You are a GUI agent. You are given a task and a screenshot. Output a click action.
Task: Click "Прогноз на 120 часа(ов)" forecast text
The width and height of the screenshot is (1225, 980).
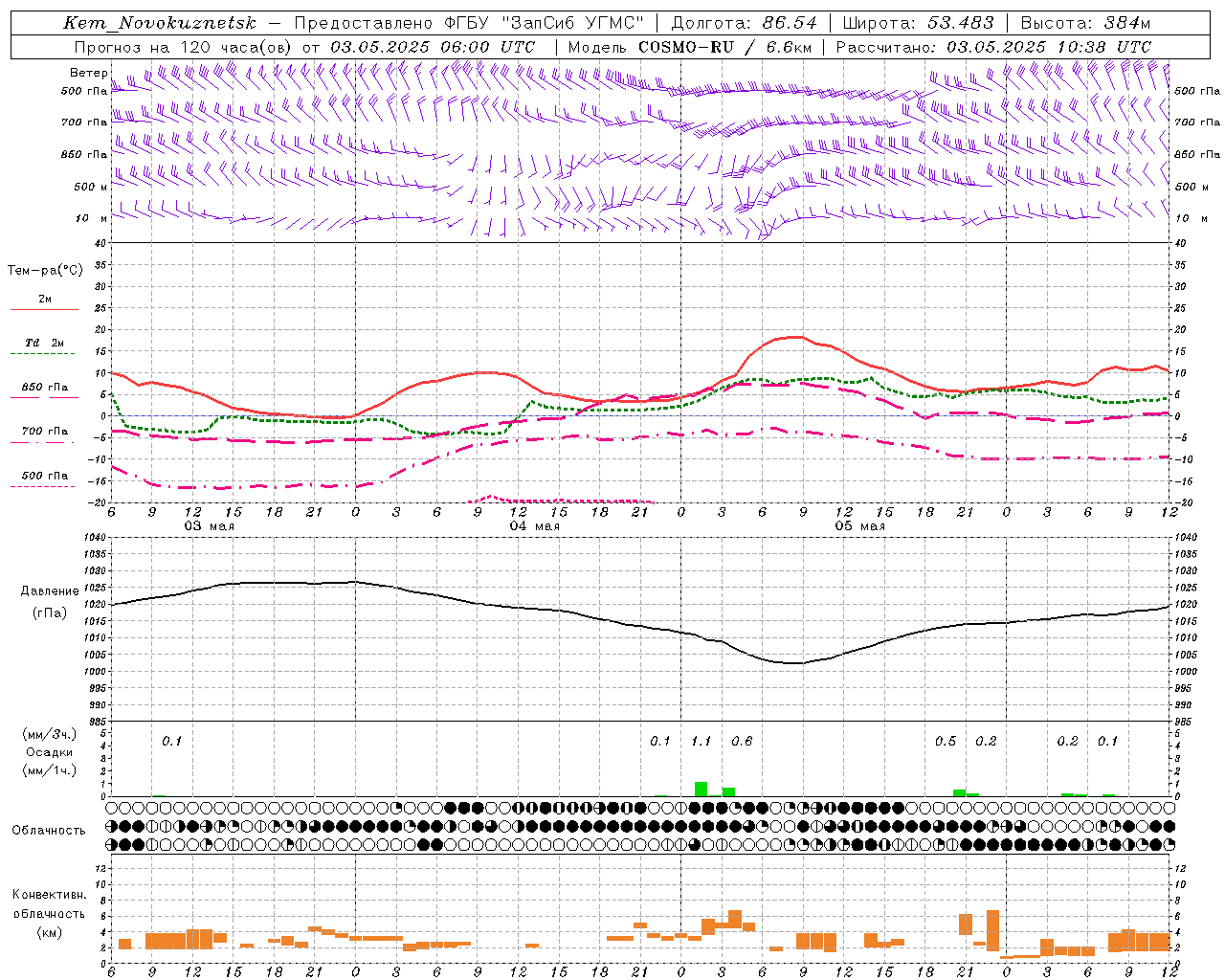tap(184, 47)
